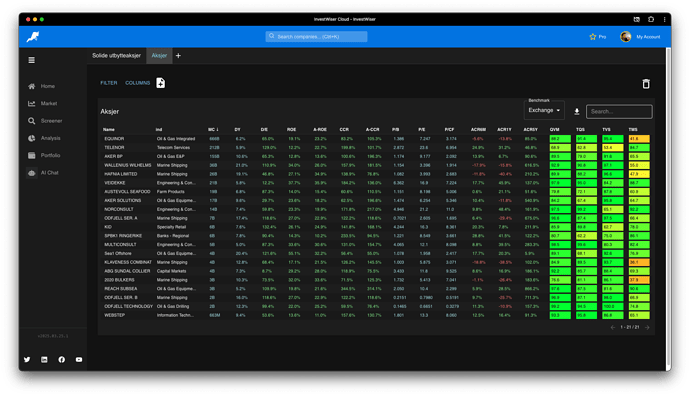Sort by the MC column header
Viewport: 690px width, 396px height.
[x=213, y=130]
